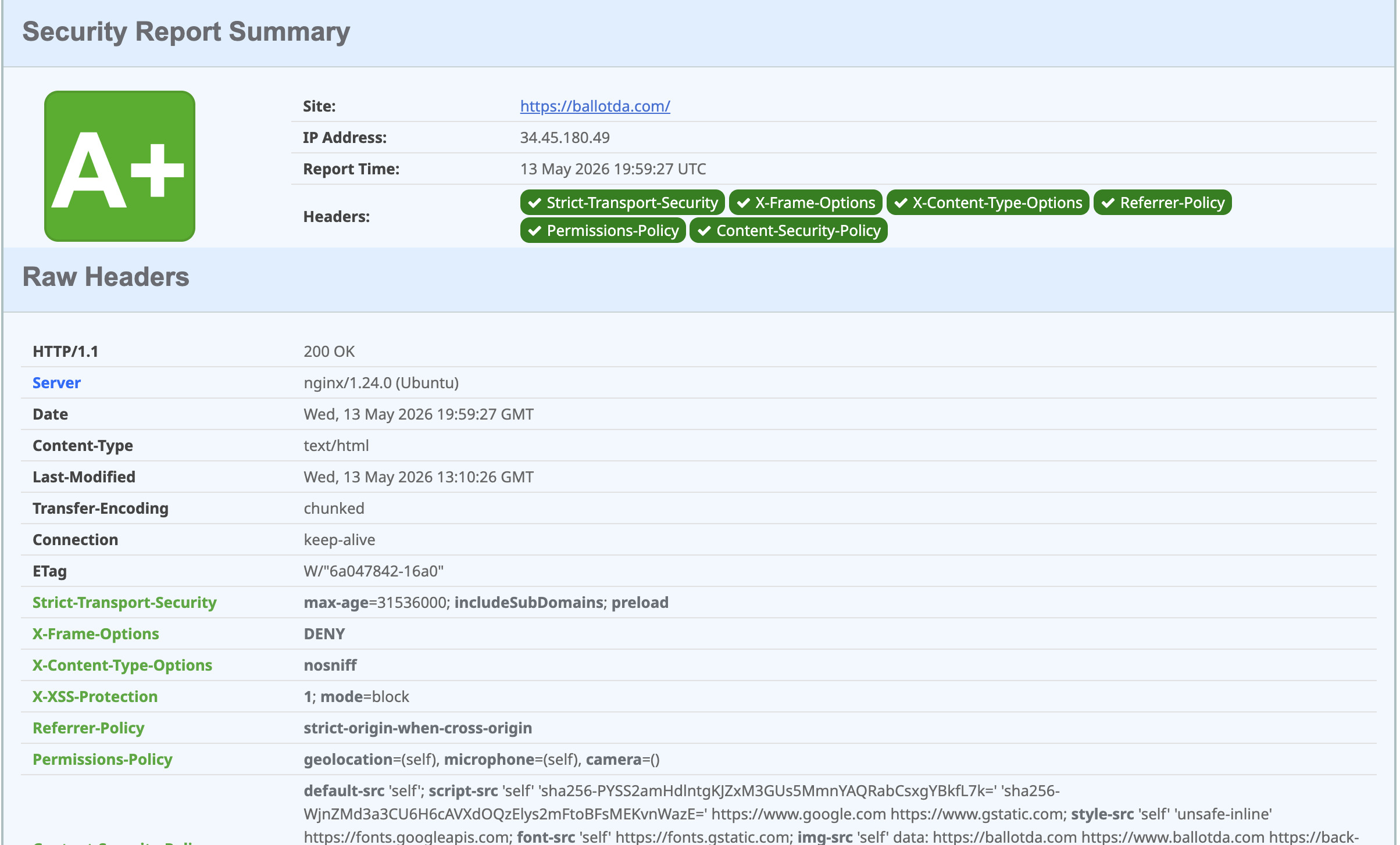Select the report time 13 May 2026 19:59:27 UTC
Viewport: 1400px width, 845px height.
(x=613, y=169)
